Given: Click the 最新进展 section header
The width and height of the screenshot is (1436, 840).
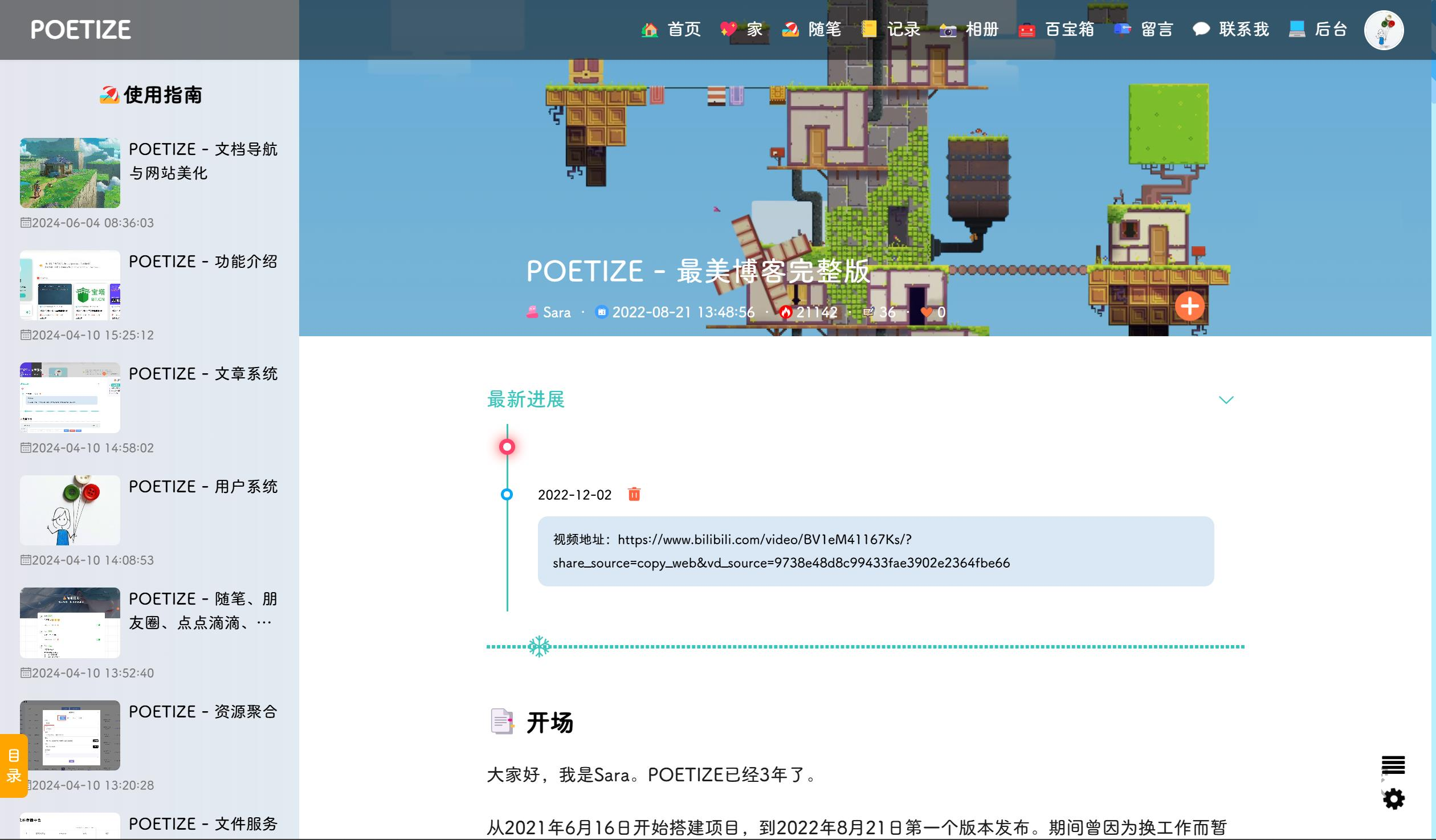Looking at the screenshot, I should 525,400.
